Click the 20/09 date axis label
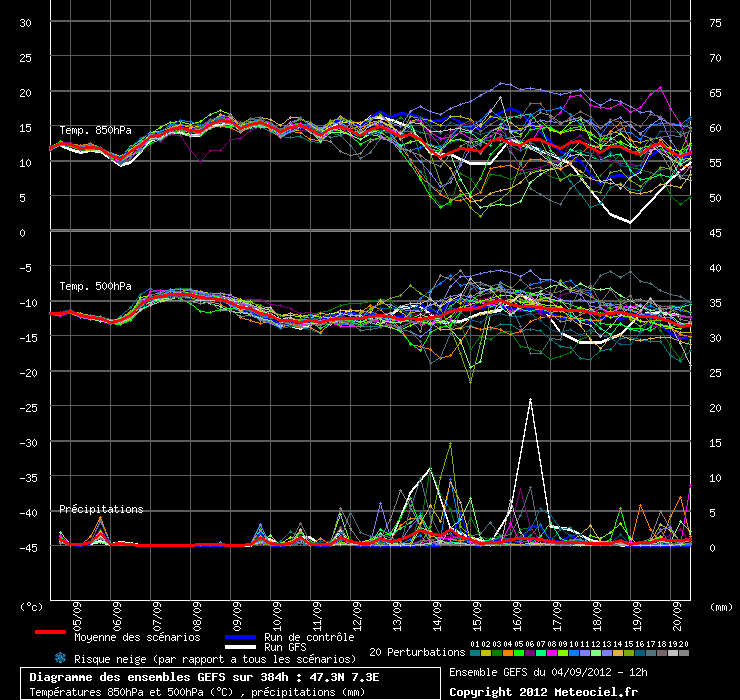This screenshot has width=740, height=700. [x=677, y=611]
